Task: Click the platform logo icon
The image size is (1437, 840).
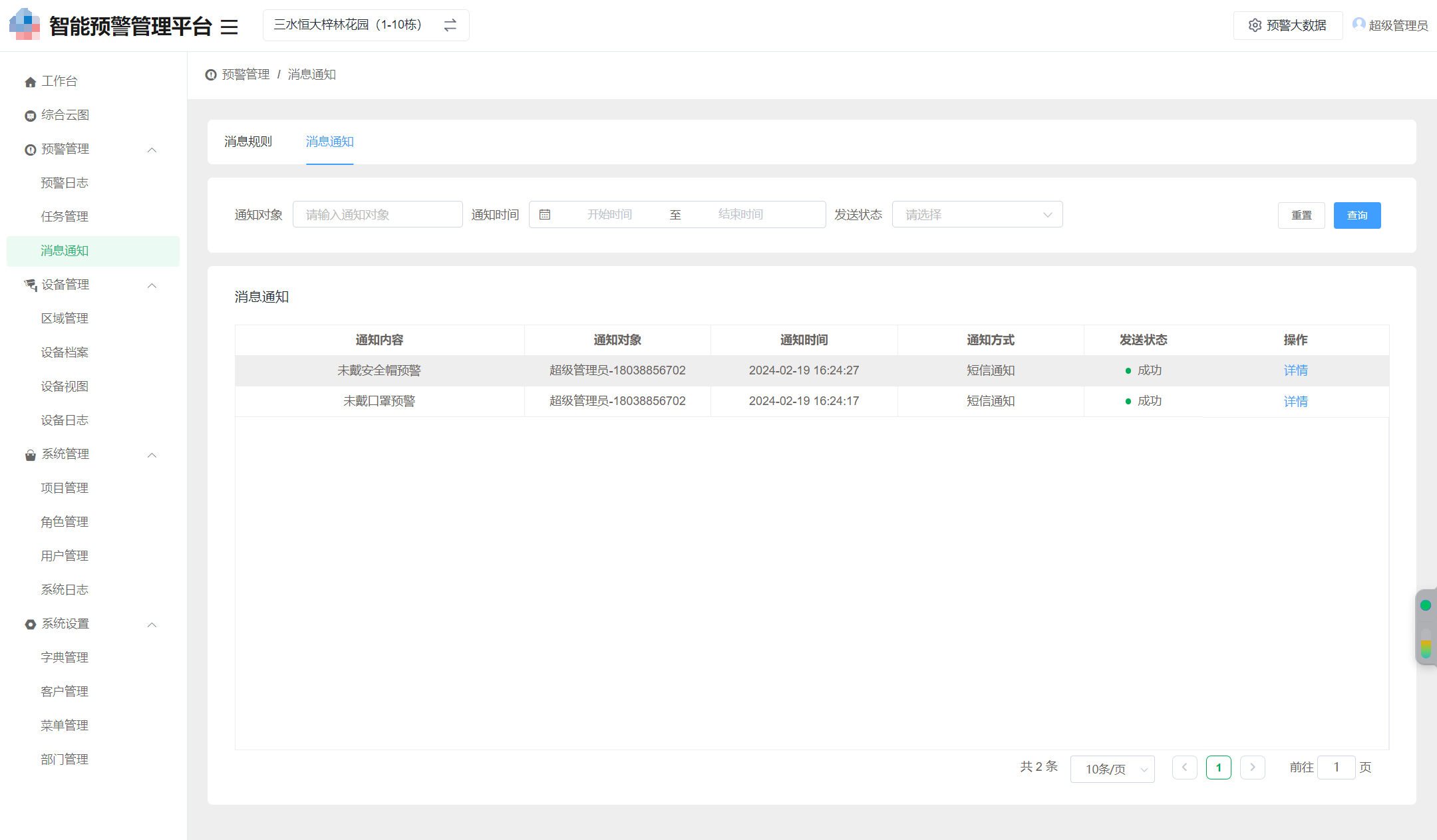Action: point(25,25)
